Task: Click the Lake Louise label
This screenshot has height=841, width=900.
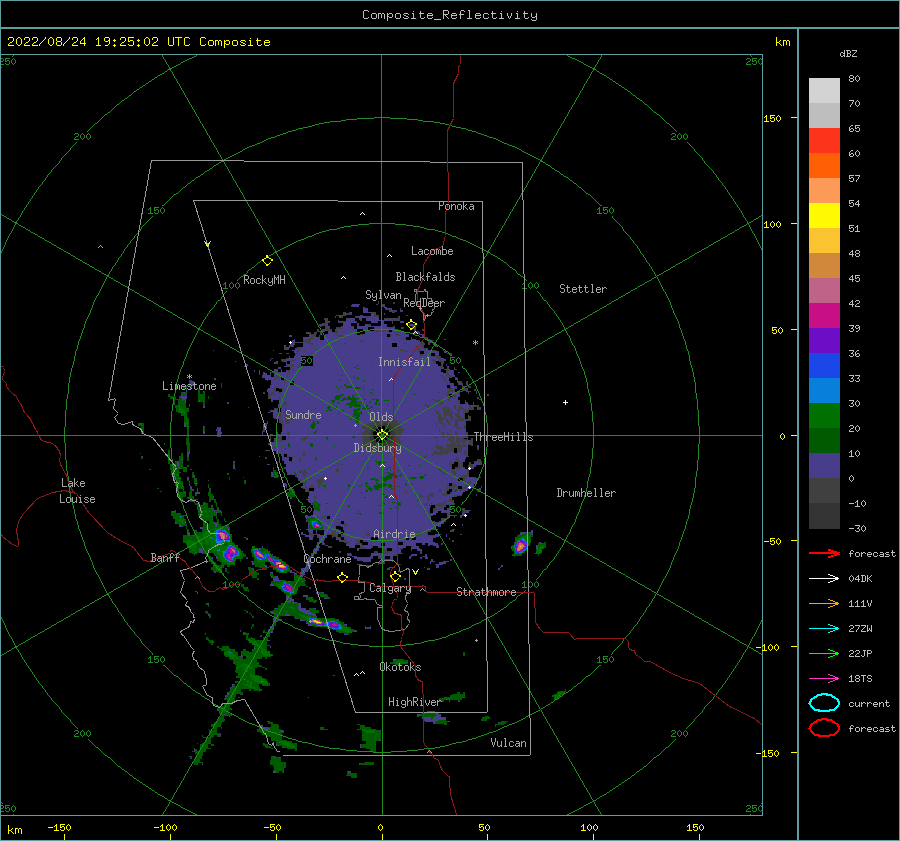Action: 77,491
